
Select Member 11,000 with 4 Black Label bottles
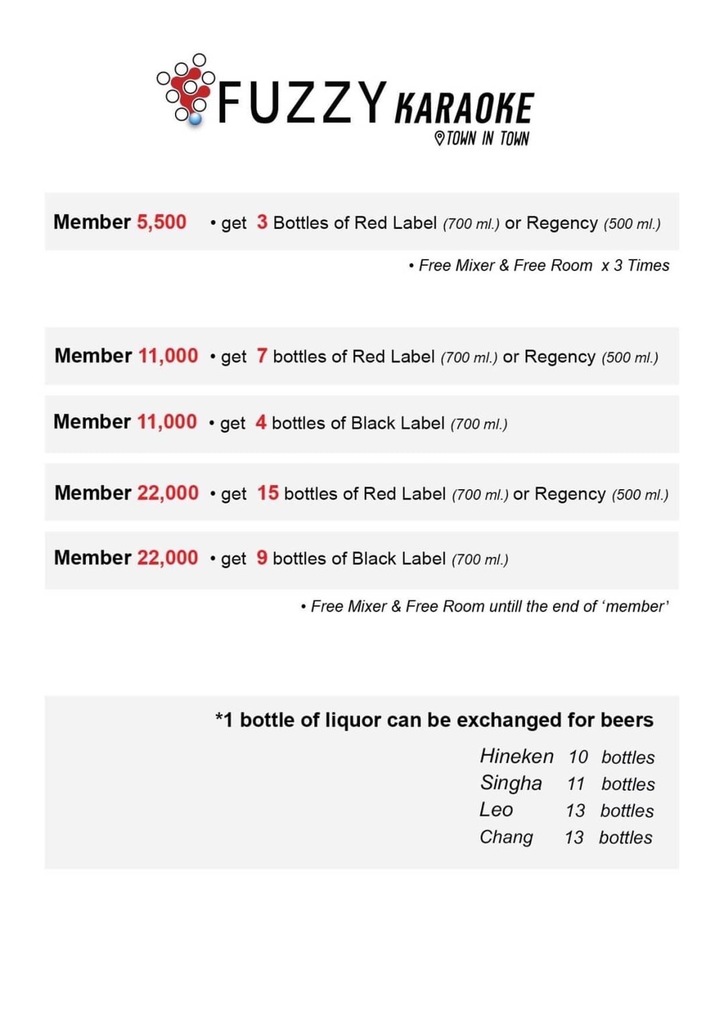[x=361, y=423]
